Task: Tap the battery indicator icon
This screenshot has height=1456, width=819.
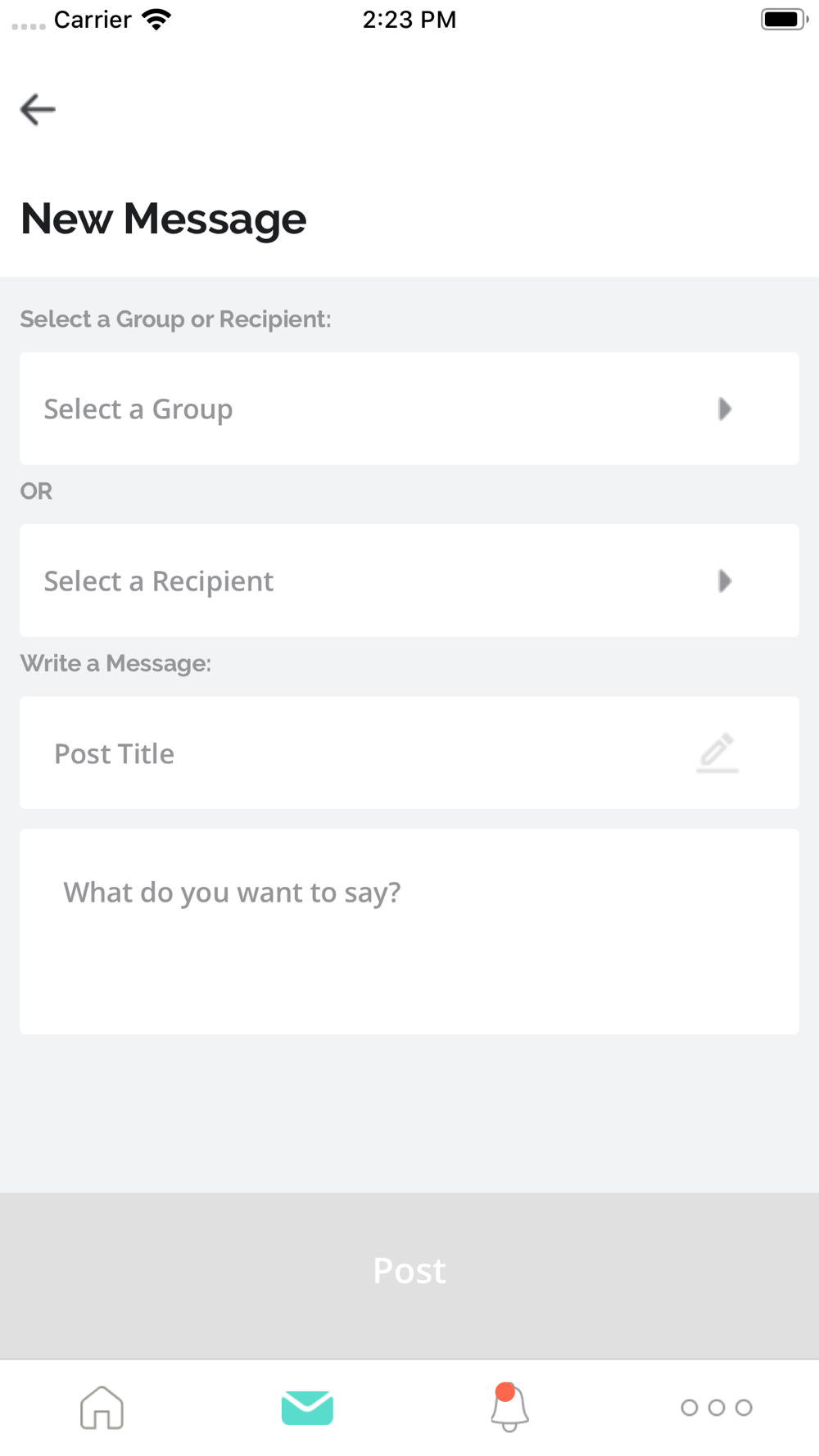Action: (785, 20)
